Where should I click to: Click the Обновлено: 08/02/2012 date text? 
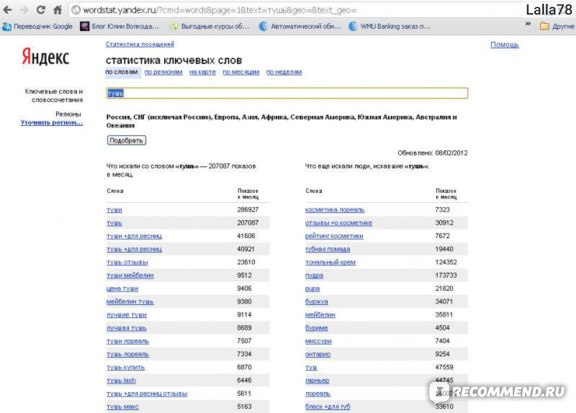[432, 153]
